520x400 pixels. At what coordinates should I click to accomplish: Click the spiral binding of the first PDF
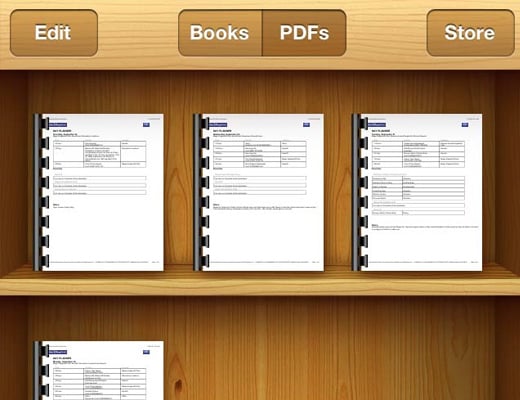42,192
